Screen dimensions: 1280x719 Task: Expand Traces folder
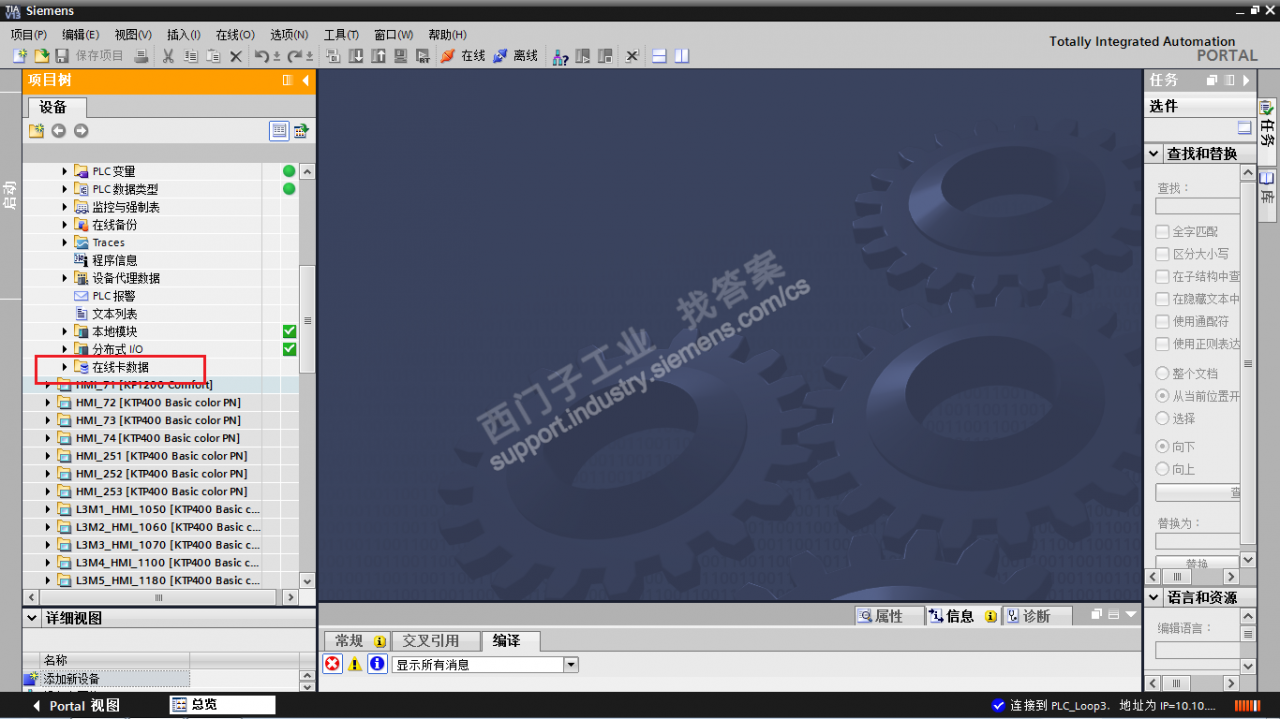(x=65, y=243)
